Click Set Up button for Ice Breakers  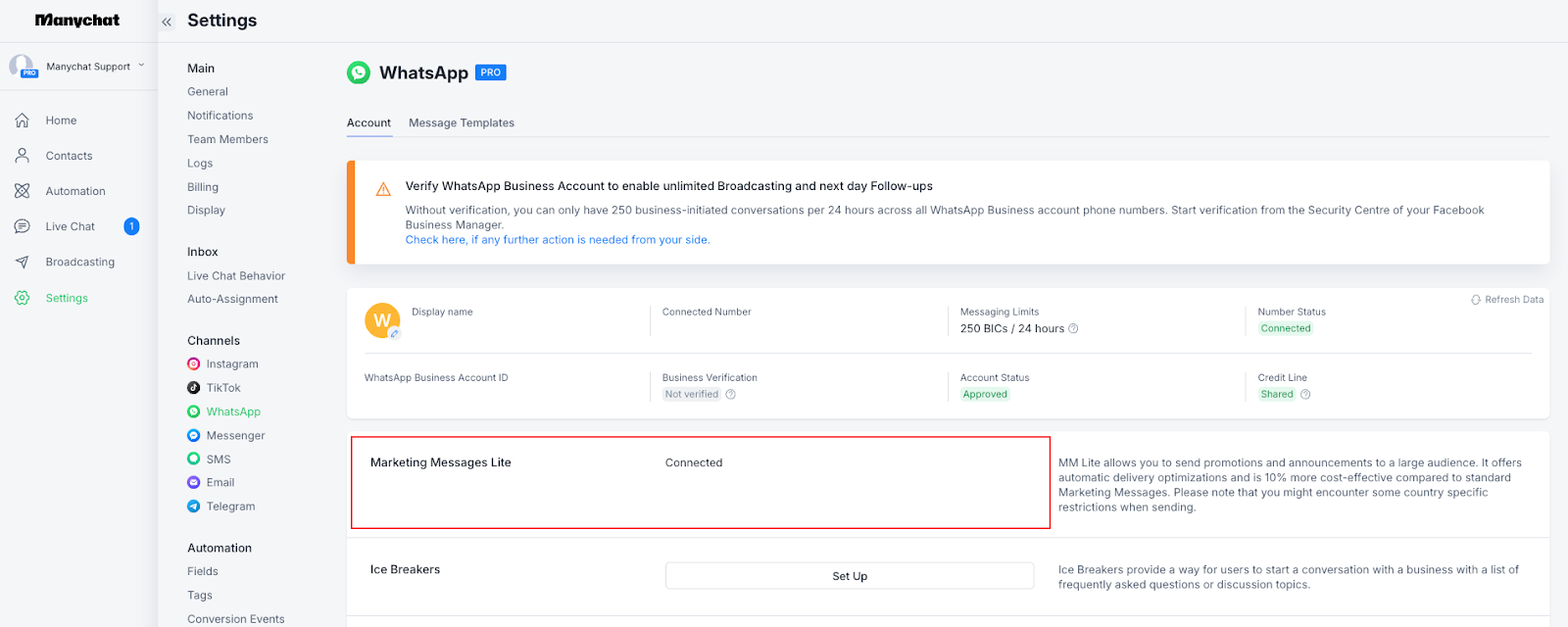850,576
